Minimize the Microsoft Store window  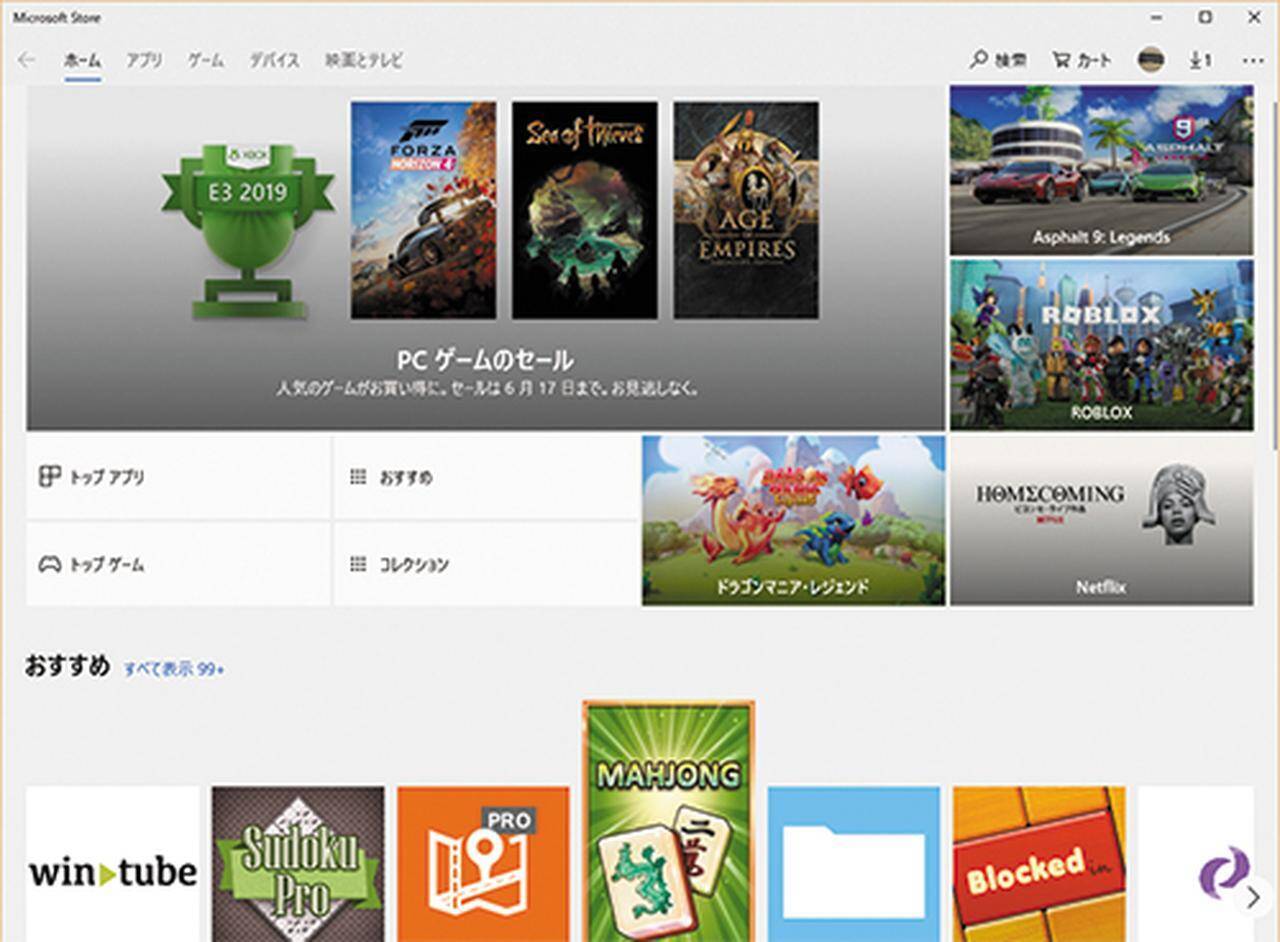pos(1157,17)
